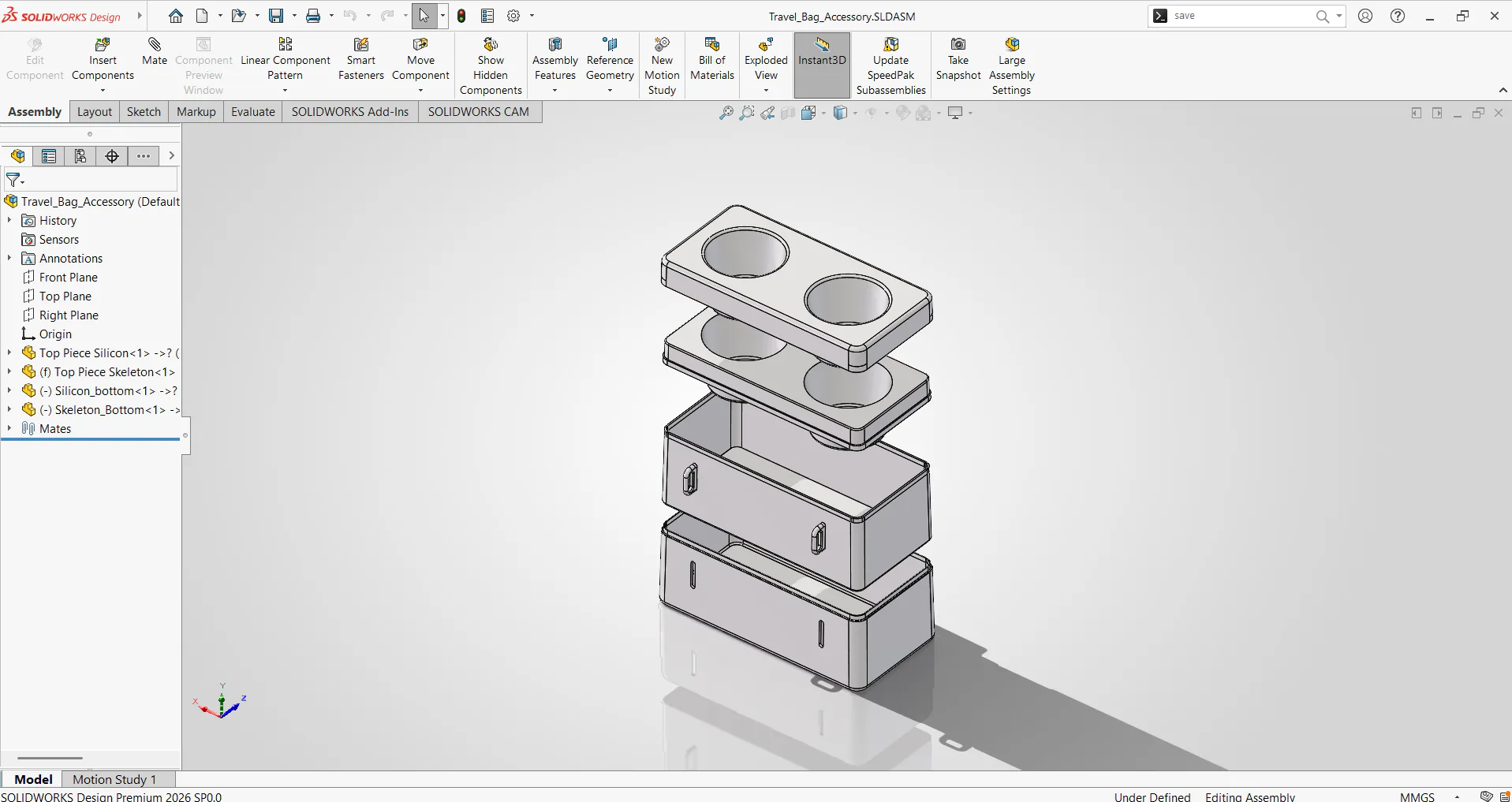Open the Help question mark button
Viewport: 1512px width, 802px height.
pos(1398,16)
